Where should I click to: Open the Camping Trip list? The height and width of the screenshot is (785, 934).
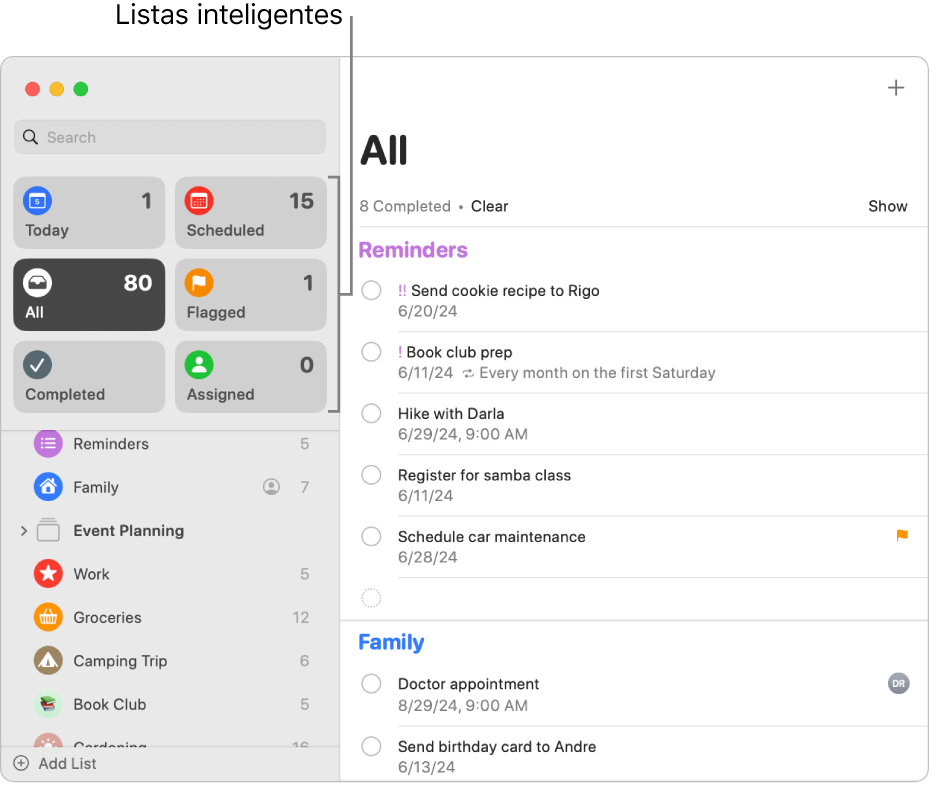(x=120, y=661)
